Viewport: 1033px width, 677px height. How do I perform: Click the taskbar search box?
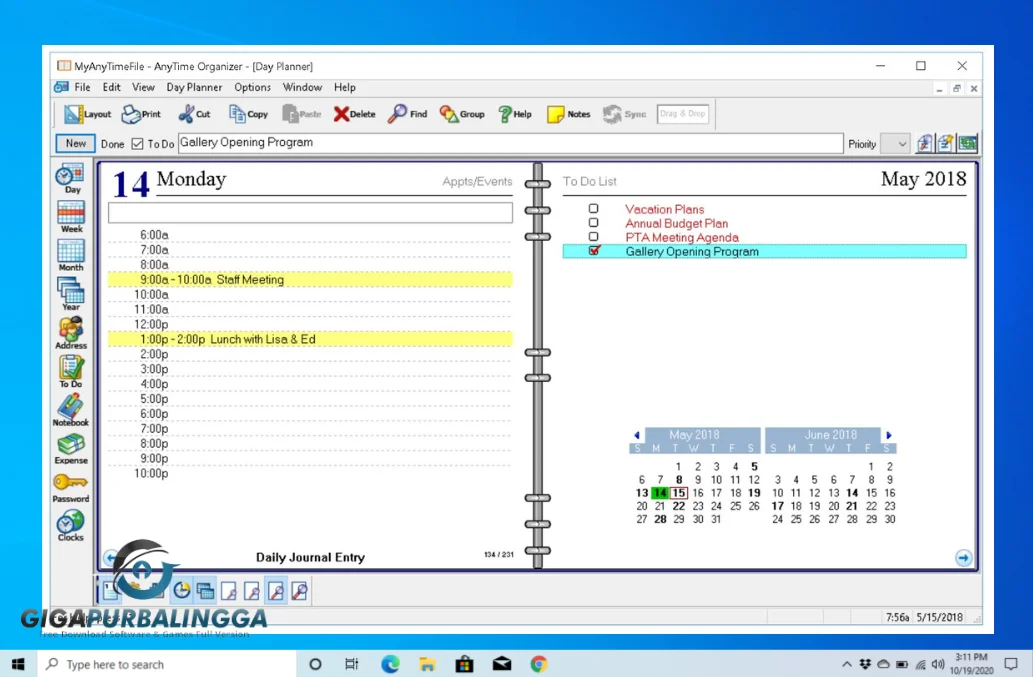coord(167,664)
